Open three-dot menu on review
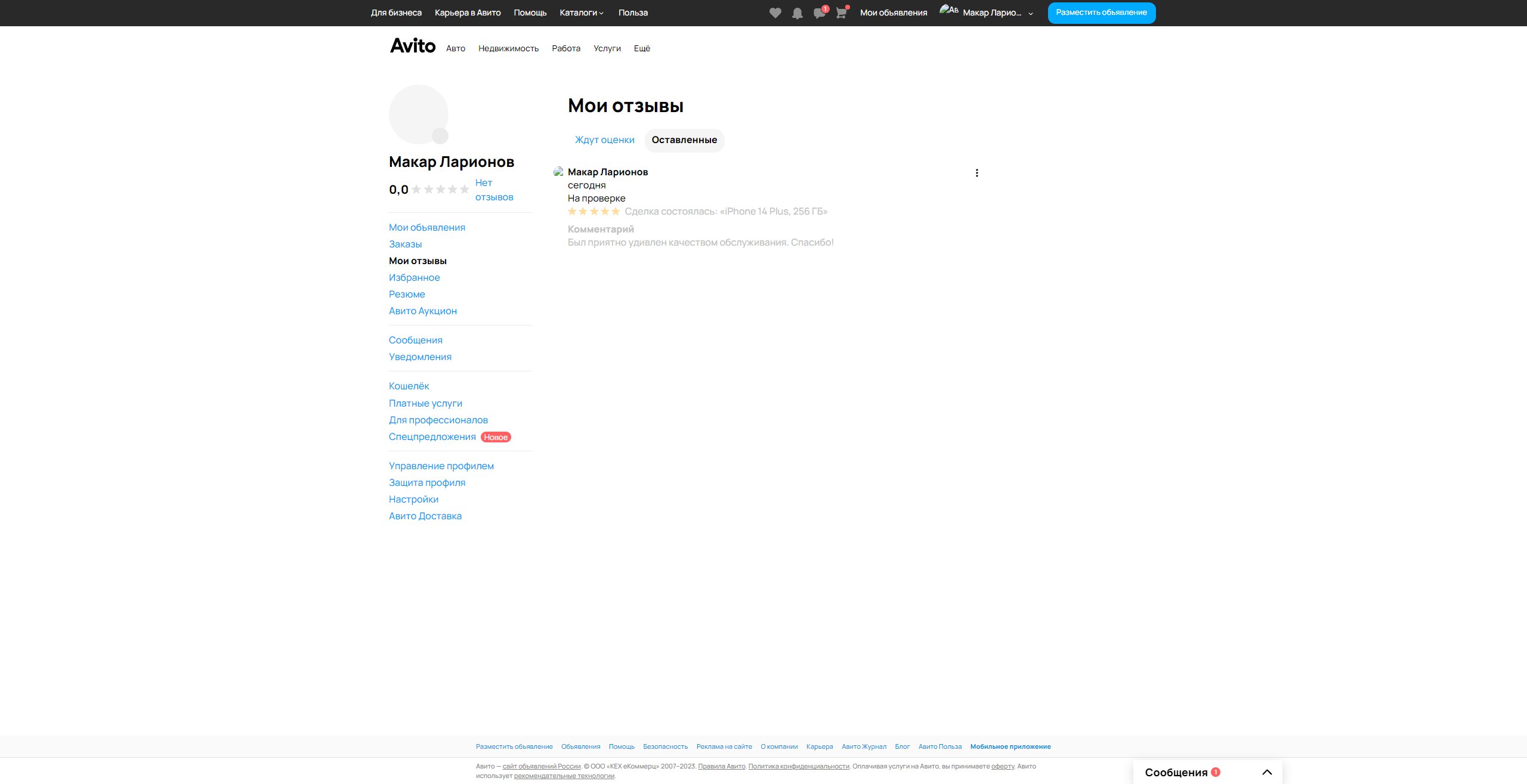 click(x=976, y=173)
